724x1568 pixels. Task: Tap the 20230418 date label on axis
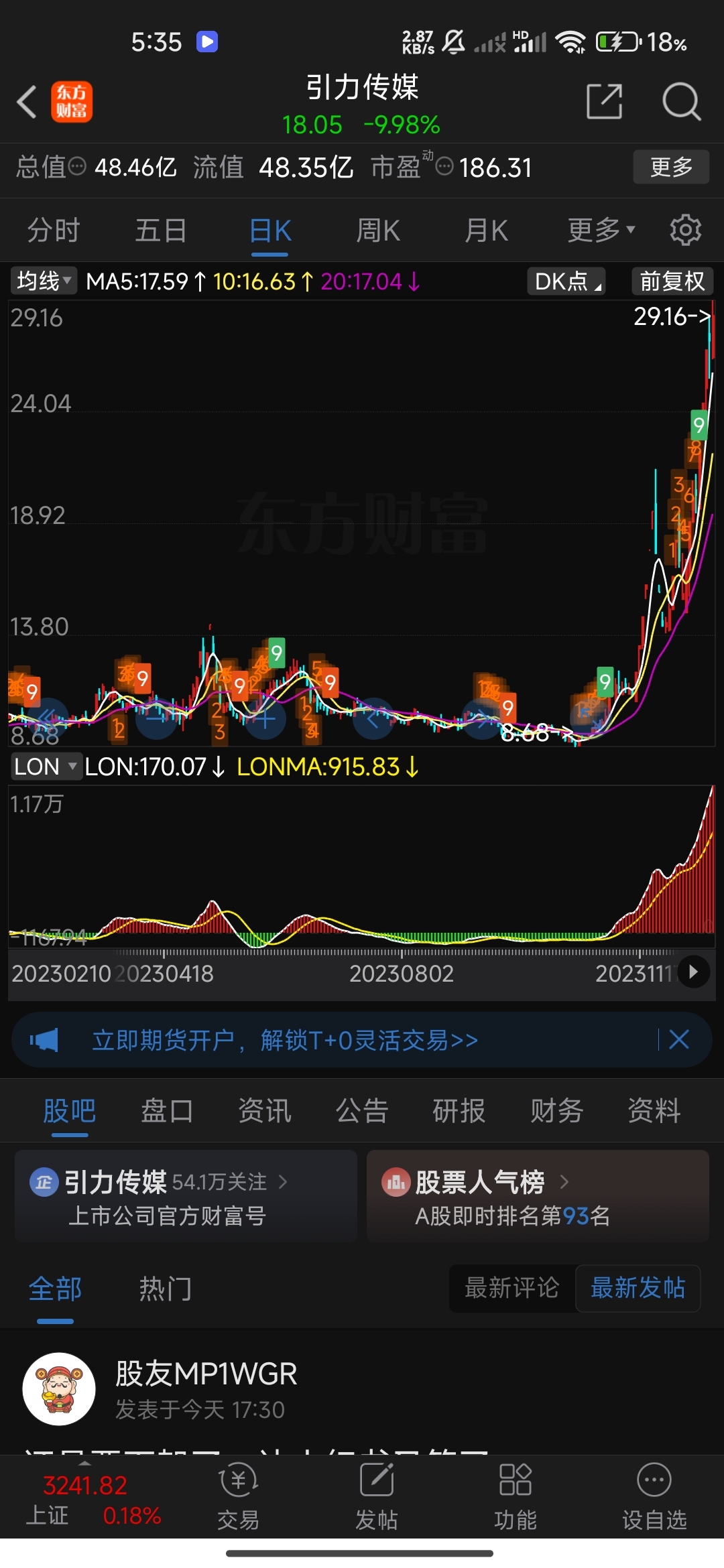tap(164, 973)
